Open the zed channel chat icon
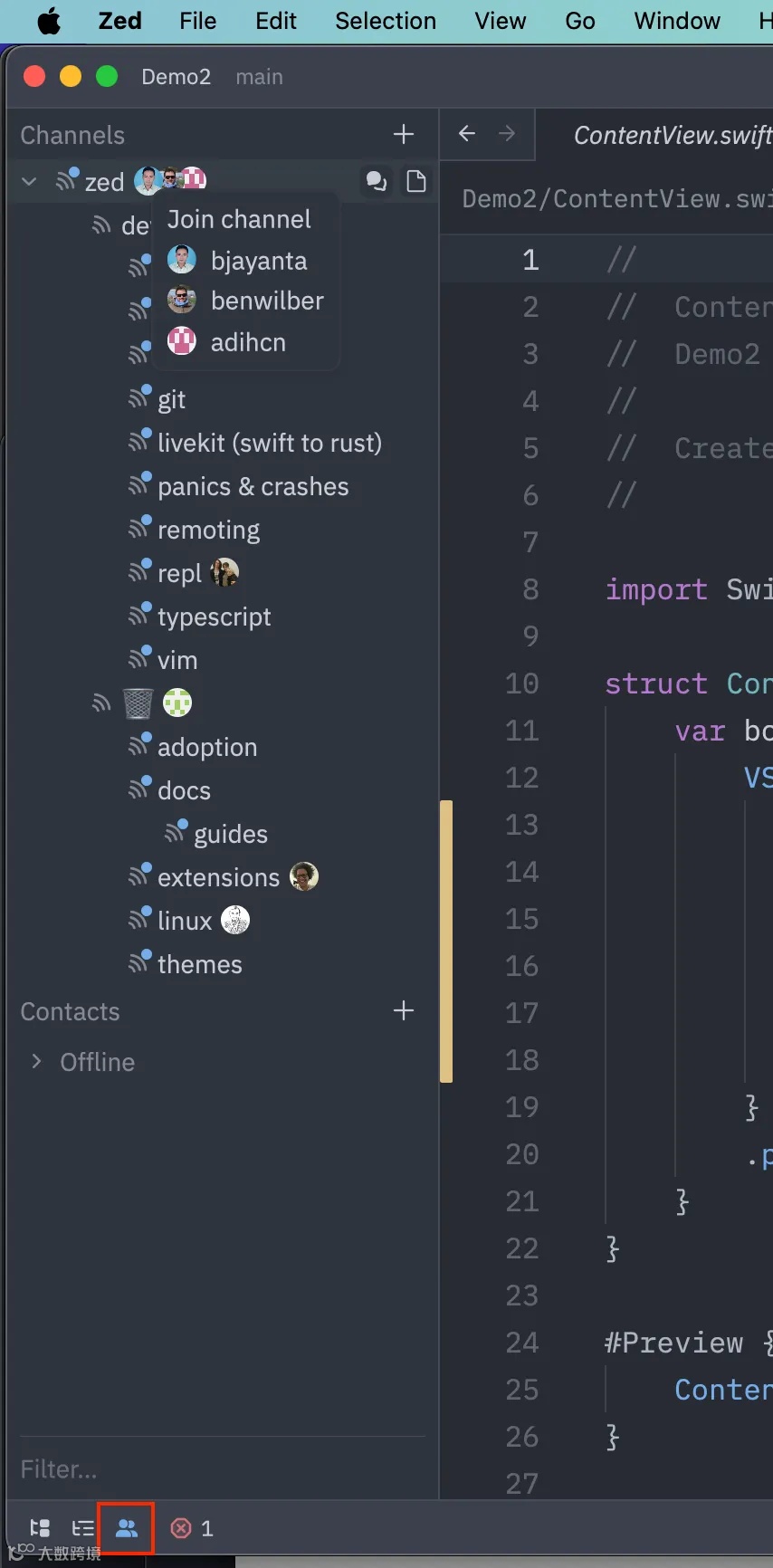 pyautogui.click(x=377, y=181)
